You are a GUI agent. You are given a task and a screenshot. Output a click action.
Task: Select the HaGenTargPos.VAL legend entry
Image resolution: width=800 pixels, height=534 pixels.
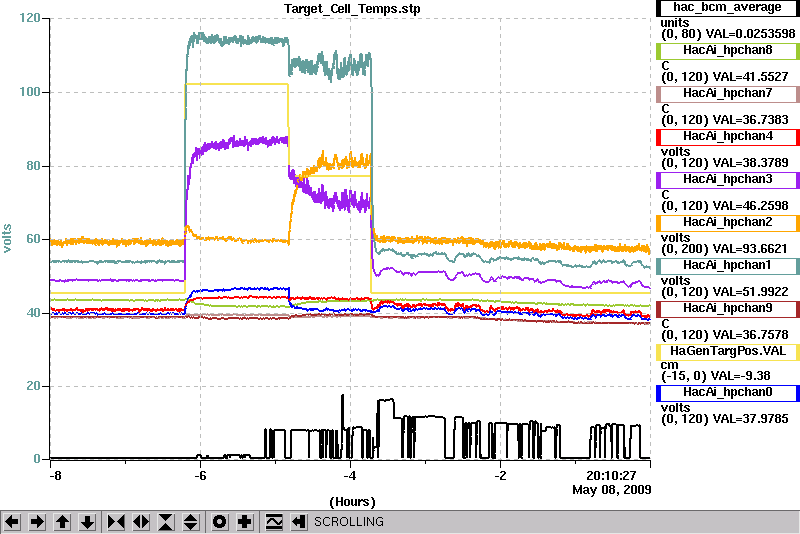click(x=728, y=351)
